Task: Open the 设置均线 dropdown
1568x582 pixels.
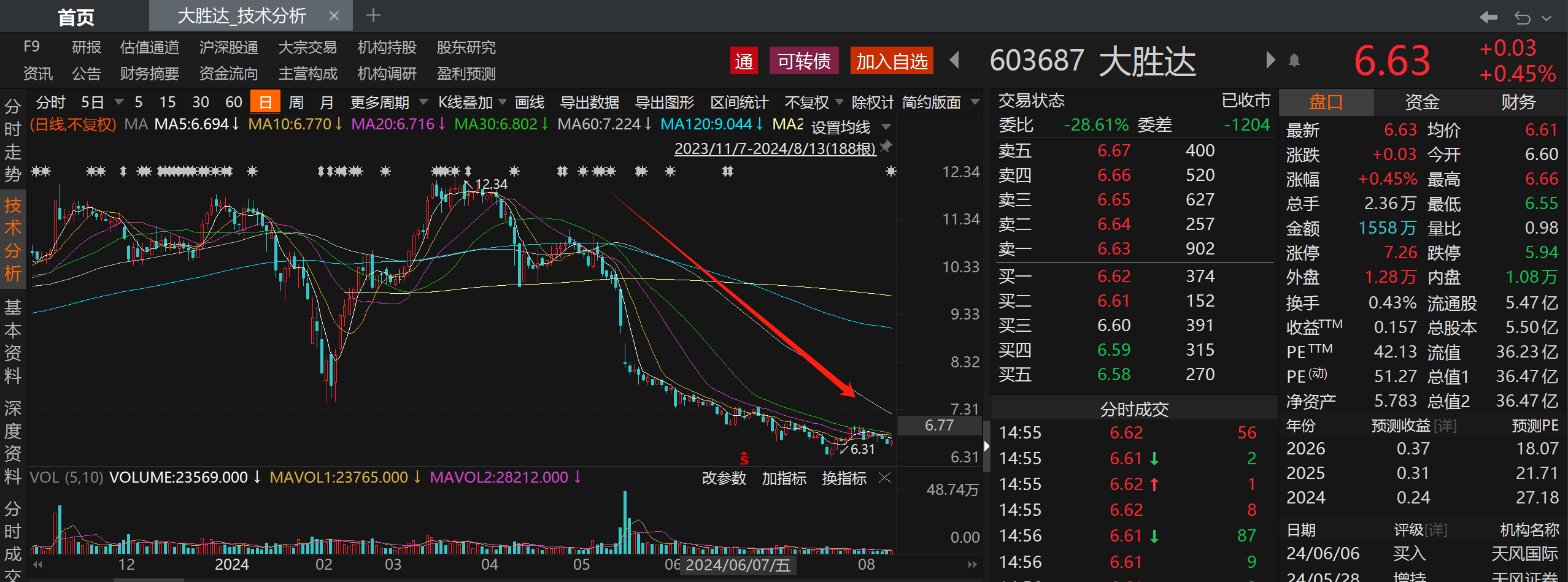Action: point(886,127)
